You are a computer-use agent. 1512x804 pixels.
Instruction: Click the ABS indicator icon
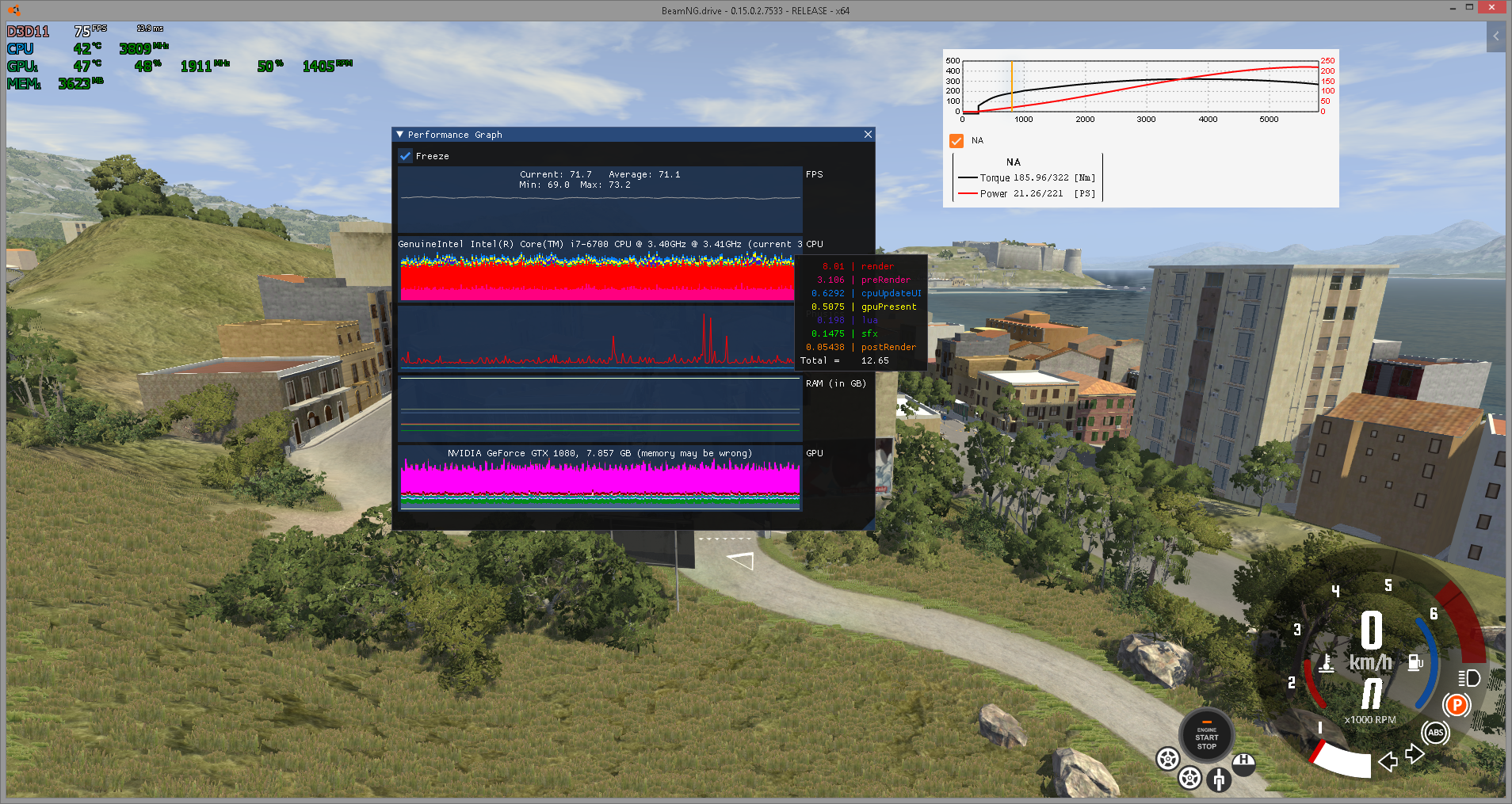pos(1435,732)
